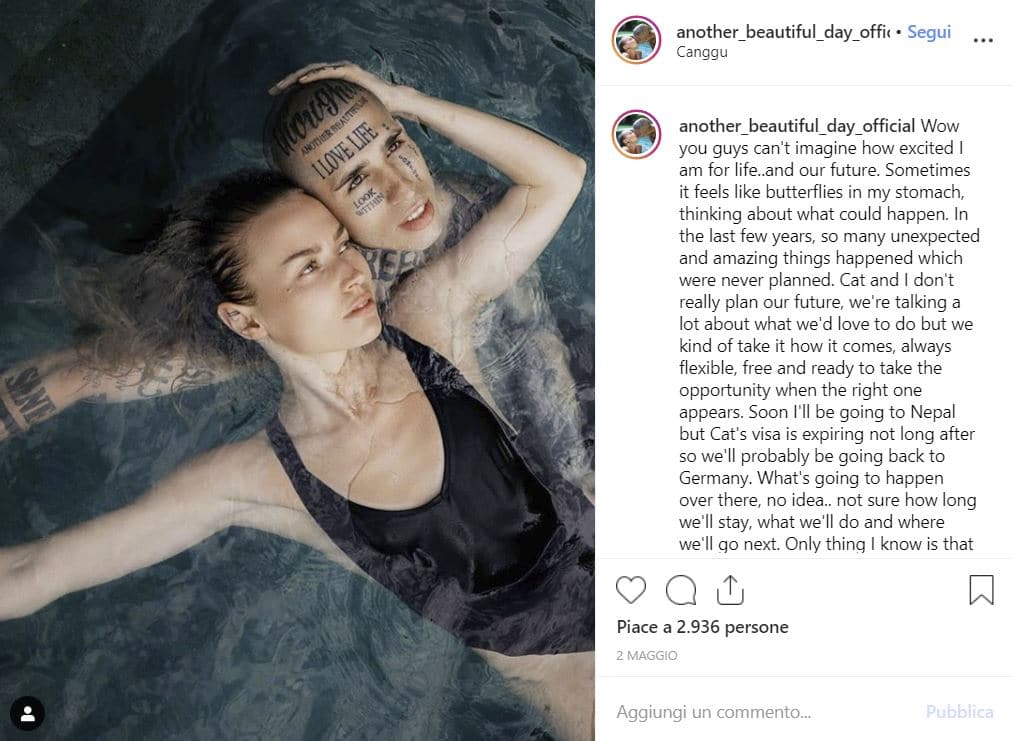View who liked: Piace a 2.936 persone
The width and height of the screenshot is (1013, 741).
tap(702, 627)
